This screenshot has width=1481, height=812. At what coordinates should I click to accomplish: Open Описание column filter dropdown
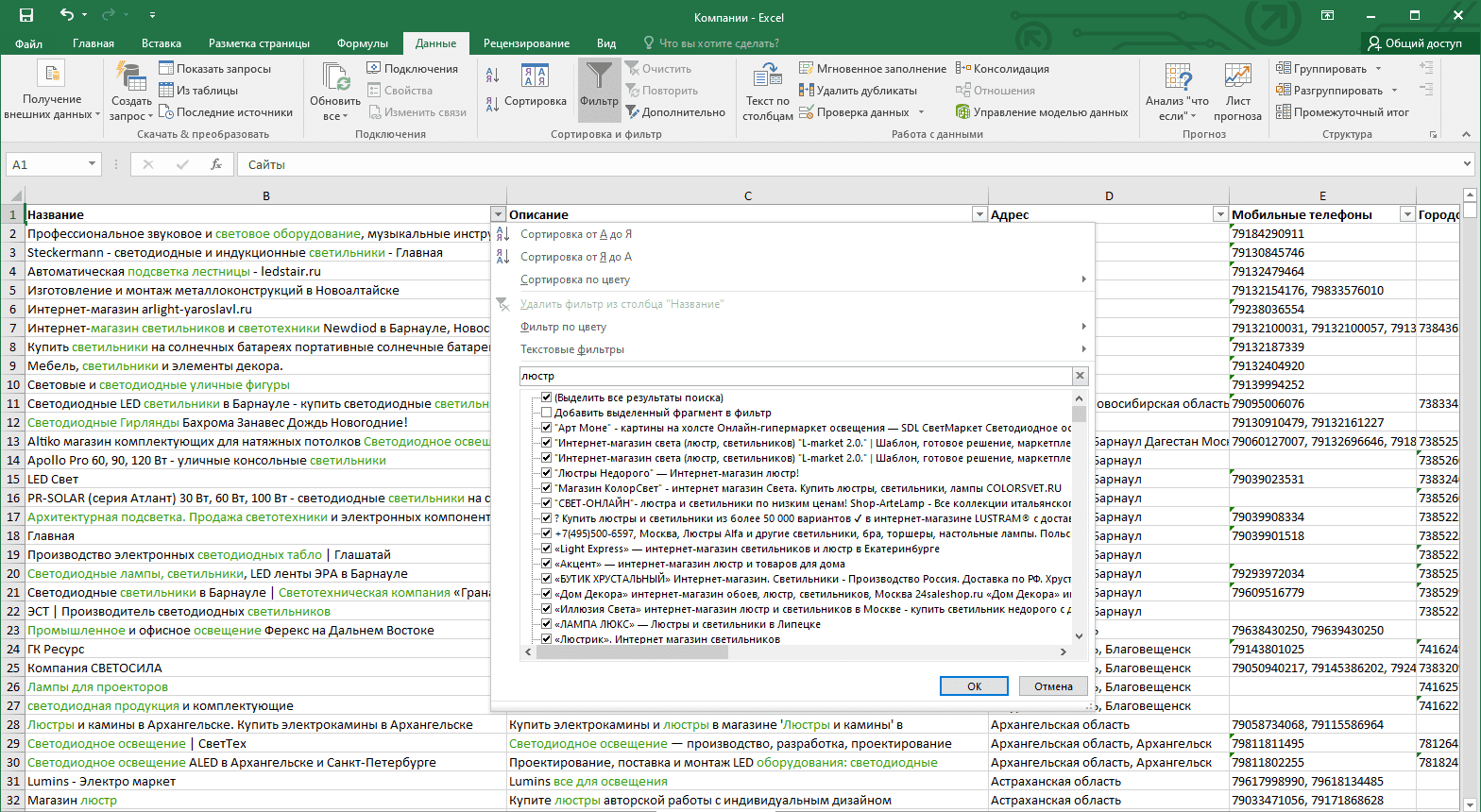click(979, 214)
